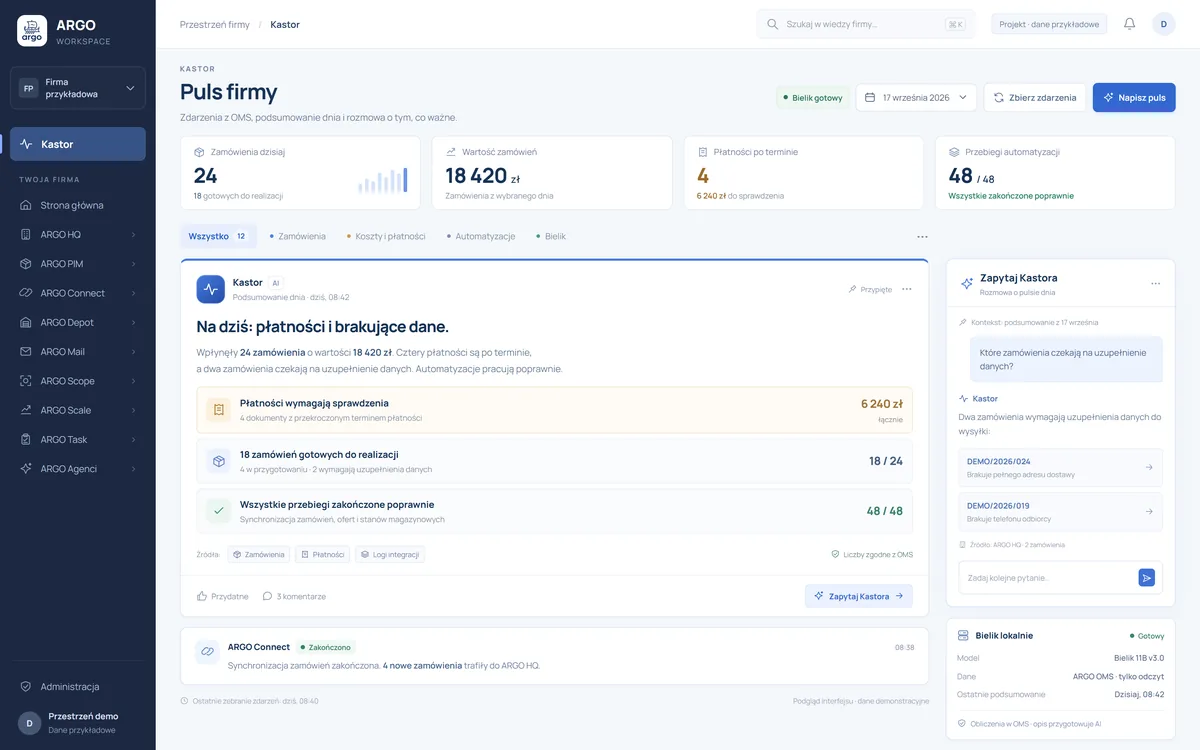This screenshot has height=750, width=1200.
Task: Switch to Koszty i płatności tab
Action: pyautogui.click(x=386, y=236)
